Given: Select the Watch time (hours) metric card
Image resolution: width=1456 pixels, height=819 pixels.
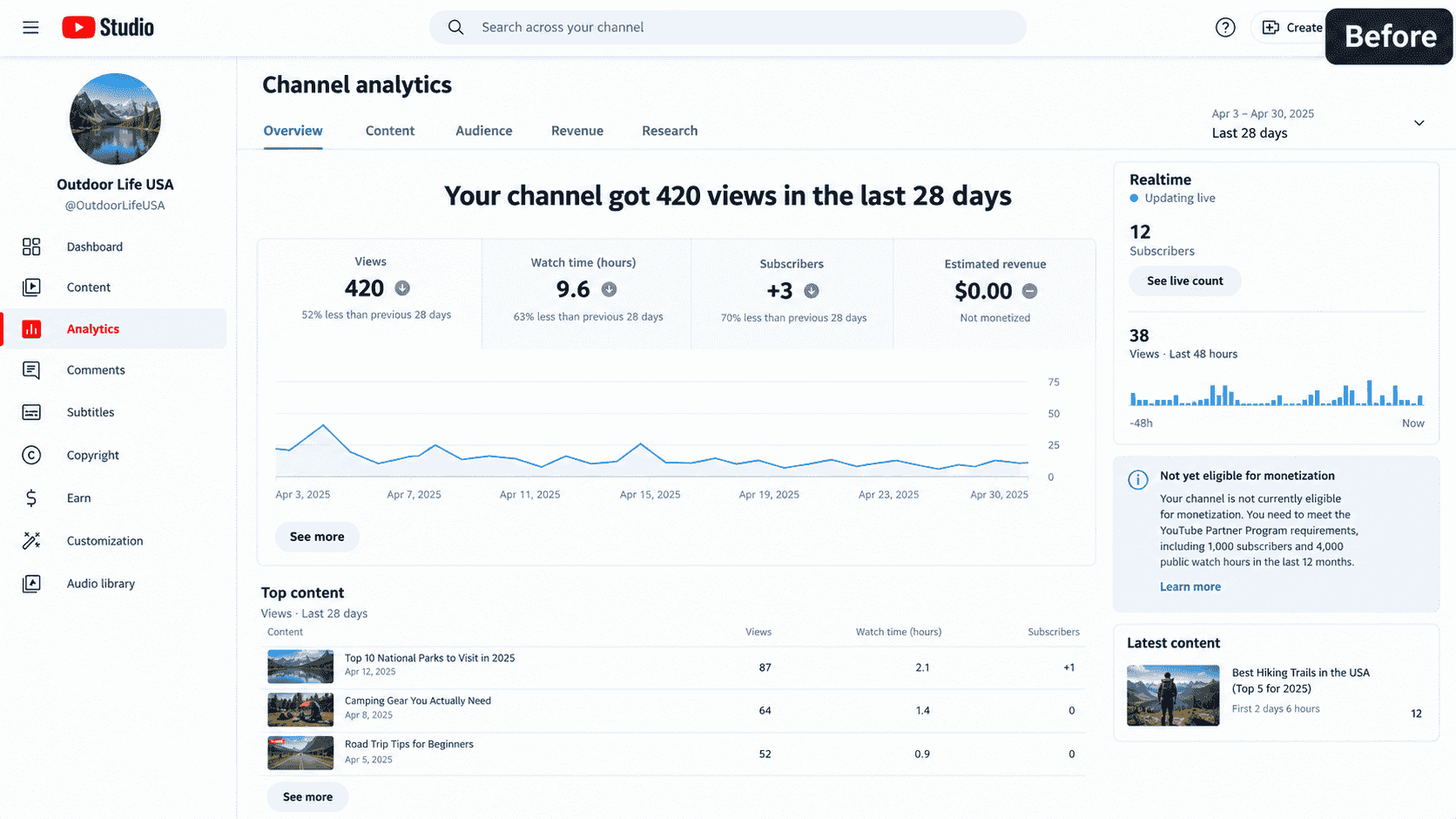Looking at the screenshot, I should [x=586, y=294].
